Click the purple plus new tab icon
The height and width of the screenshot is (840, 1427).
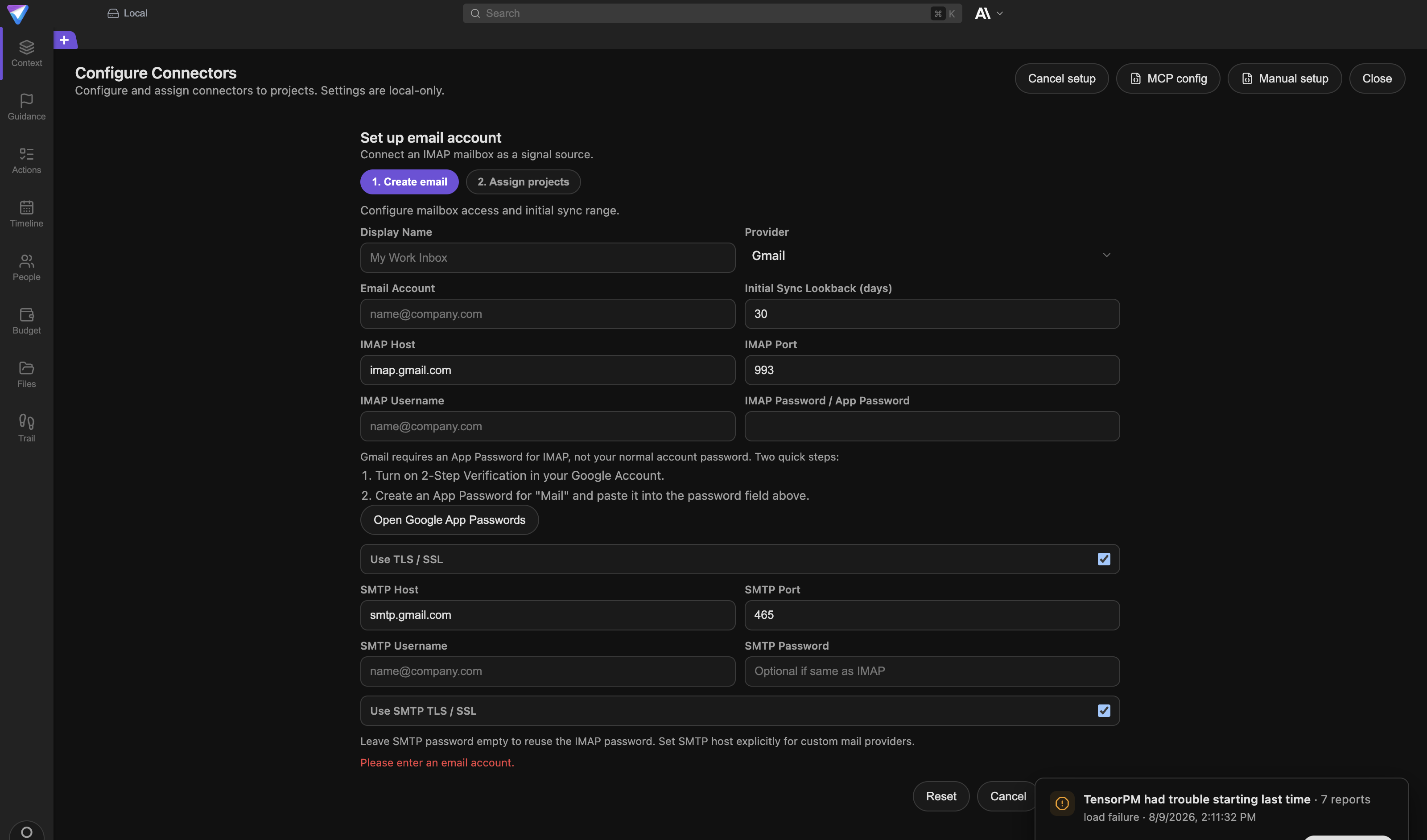click(65, 40)
